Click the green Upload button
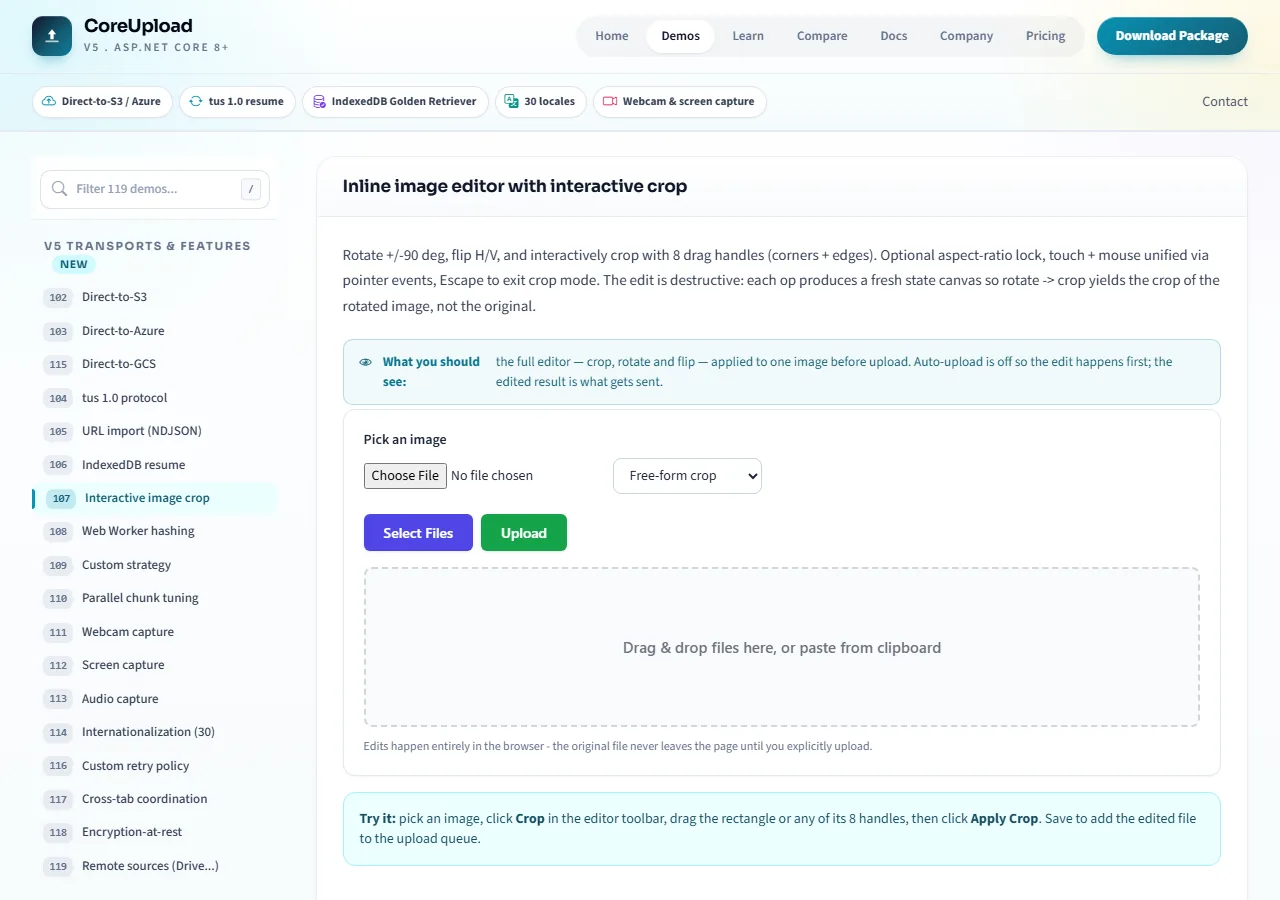The height and width of the screenshot is (900, 1280). tap(524, 533)
